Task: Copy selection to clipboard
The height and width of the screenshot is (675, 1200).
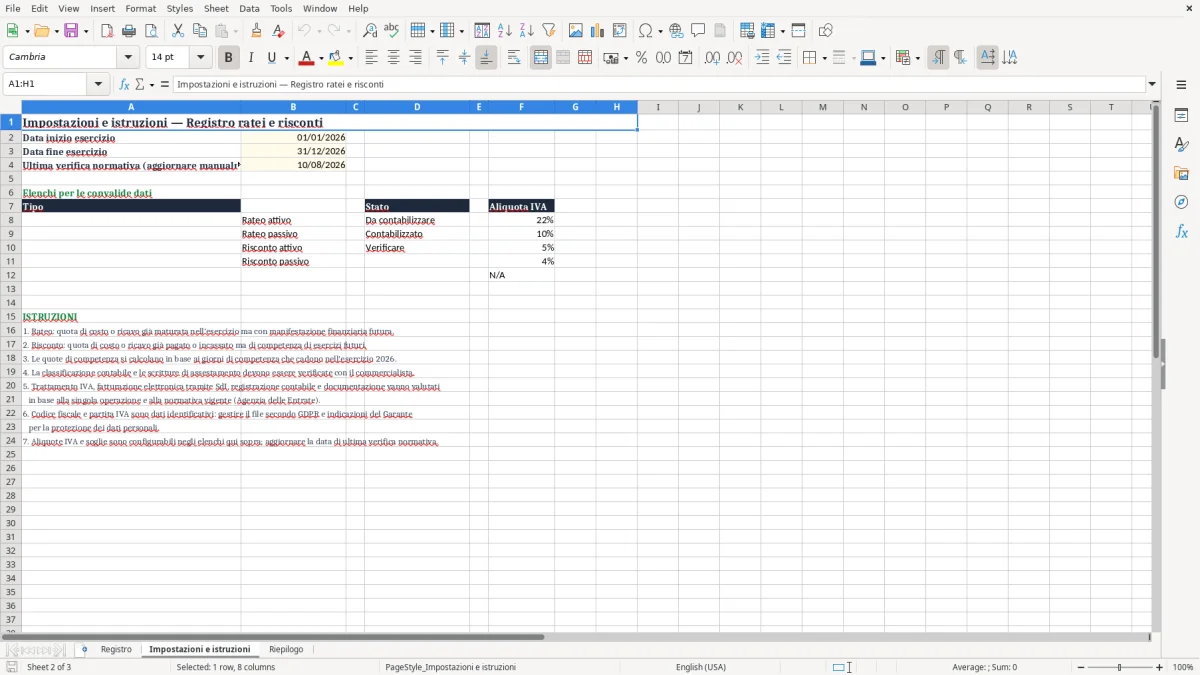Action: tap(200, 31)
